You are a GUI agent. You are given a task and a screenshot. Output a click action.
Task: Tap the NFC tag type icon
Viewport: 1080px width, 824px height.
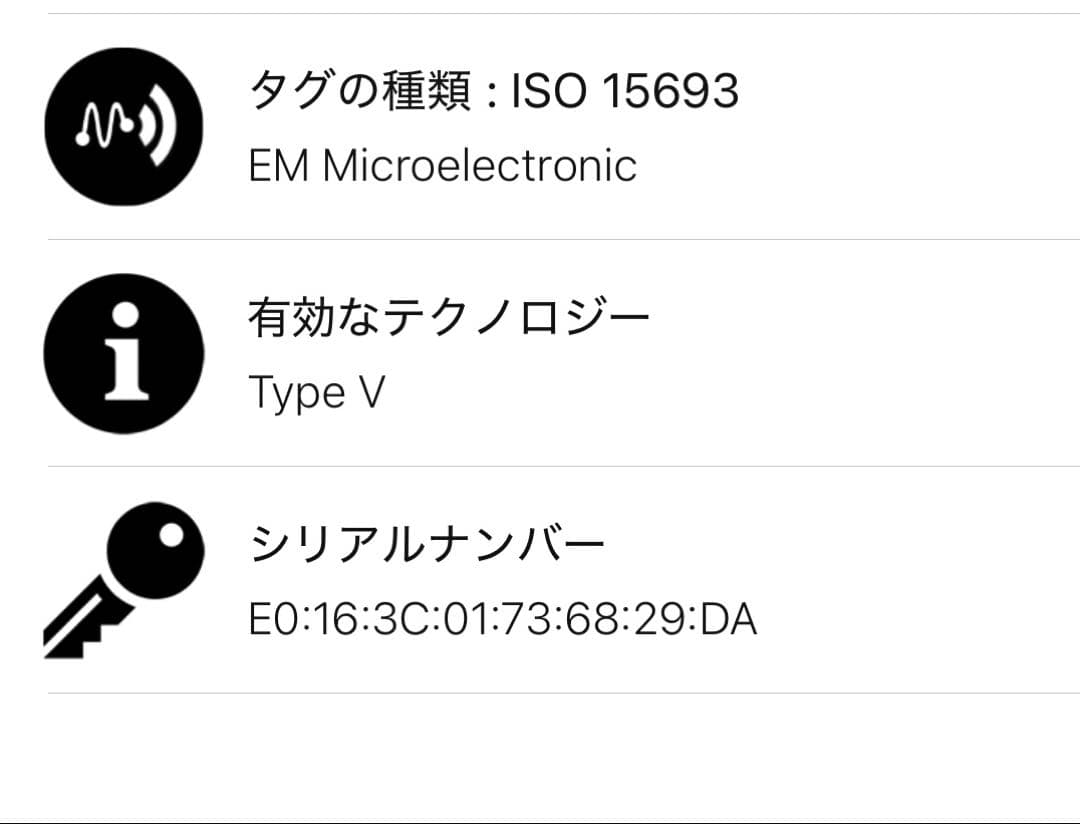pyautogui.click(x=124, y=127)
